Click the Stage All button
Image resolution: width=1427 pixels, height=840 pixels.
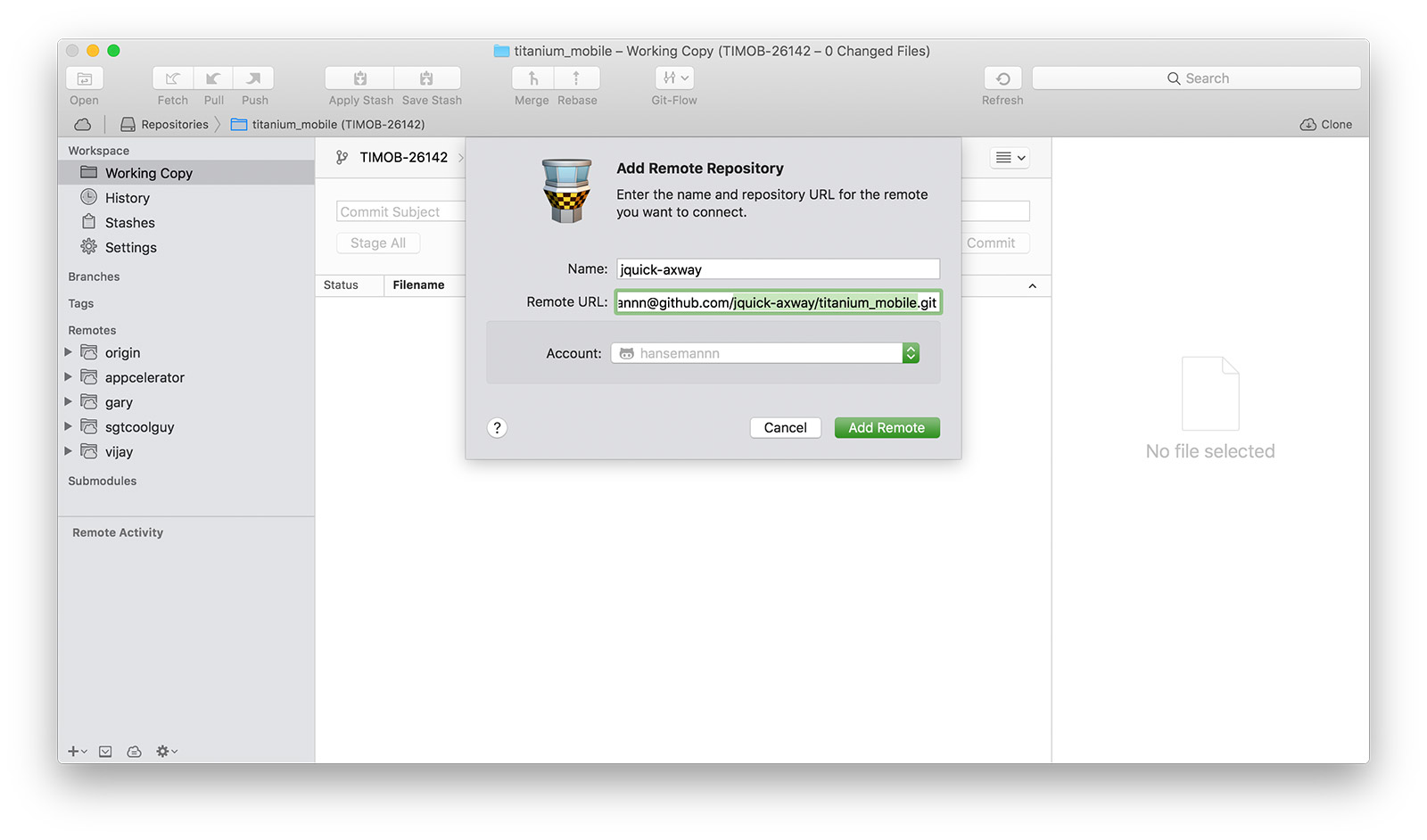pos(378,243)
